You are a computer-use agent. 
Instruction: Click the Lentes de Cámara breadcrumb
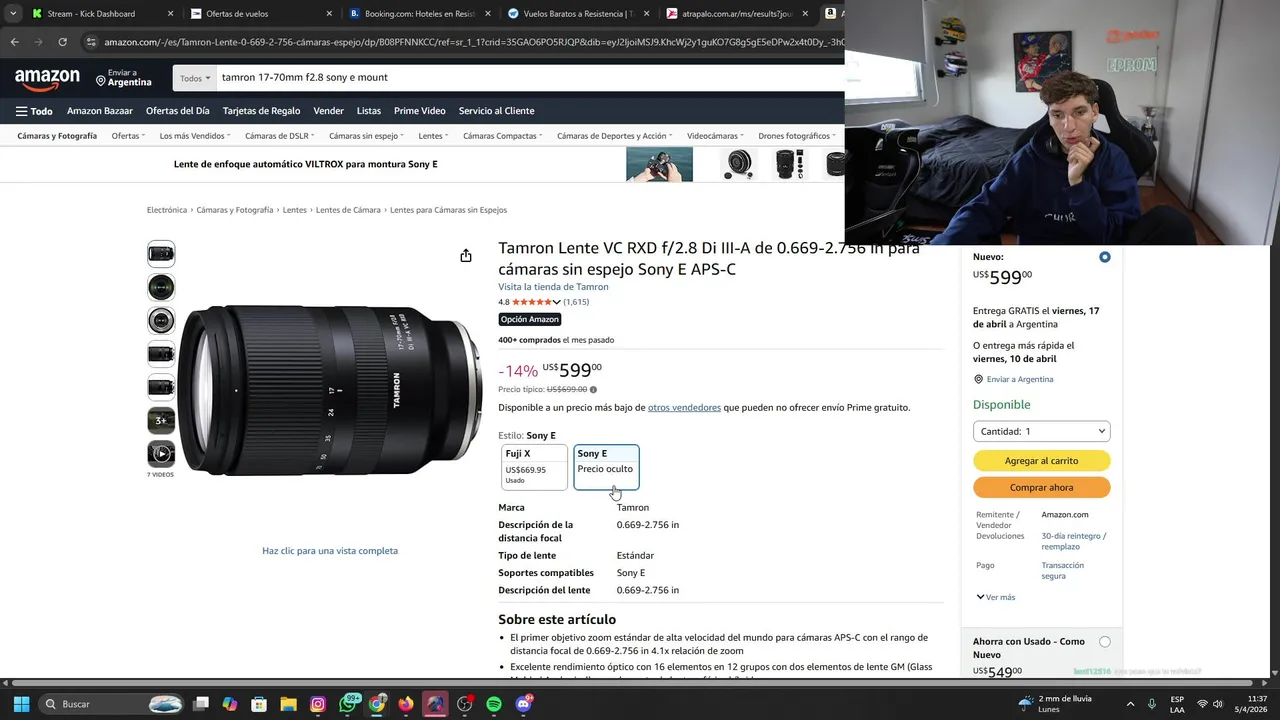click(348, 210)
